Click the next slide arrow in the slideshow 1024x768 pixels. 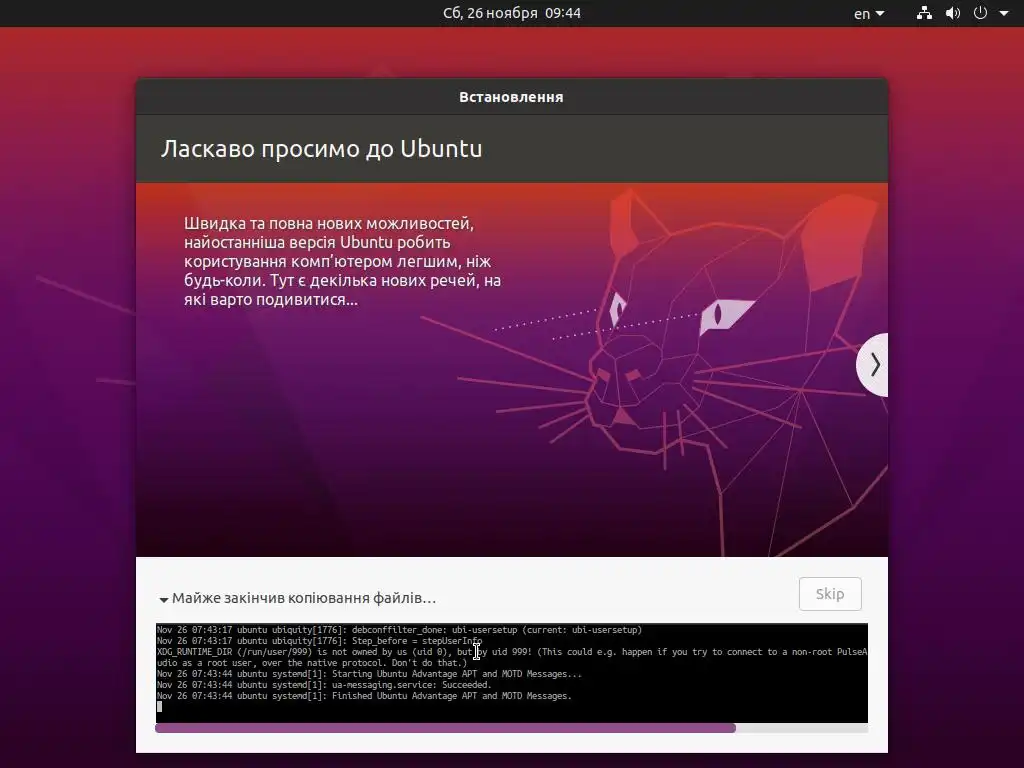point(874,364)
